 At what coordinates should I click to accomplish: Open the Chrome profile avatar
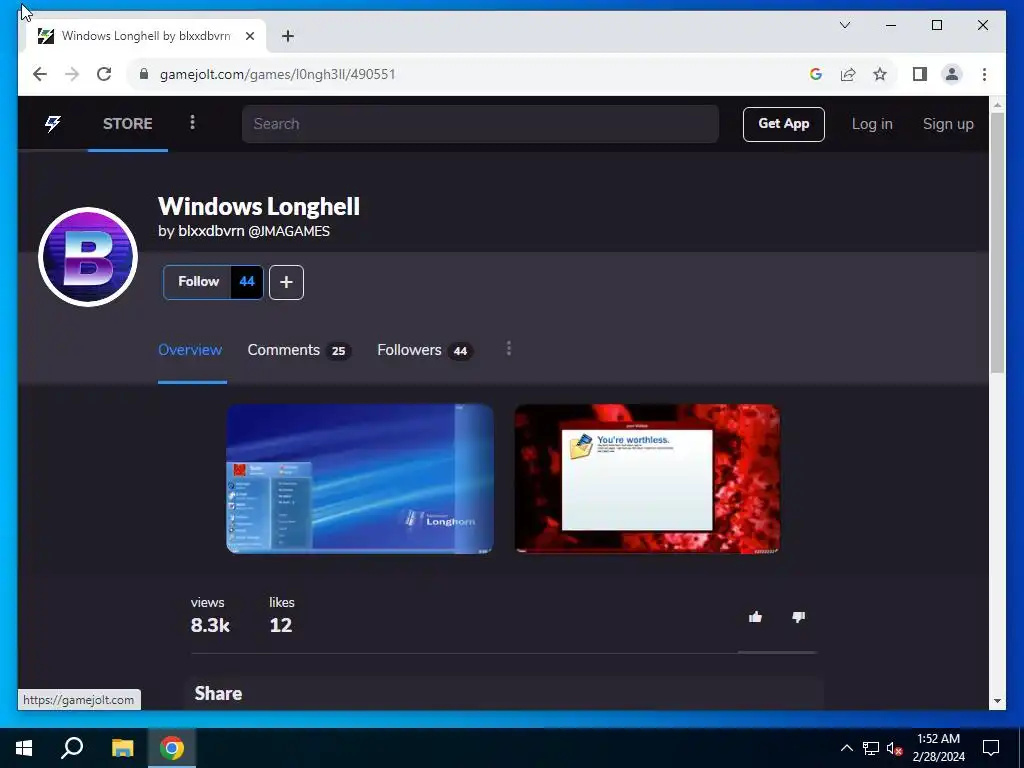(952, 74)
